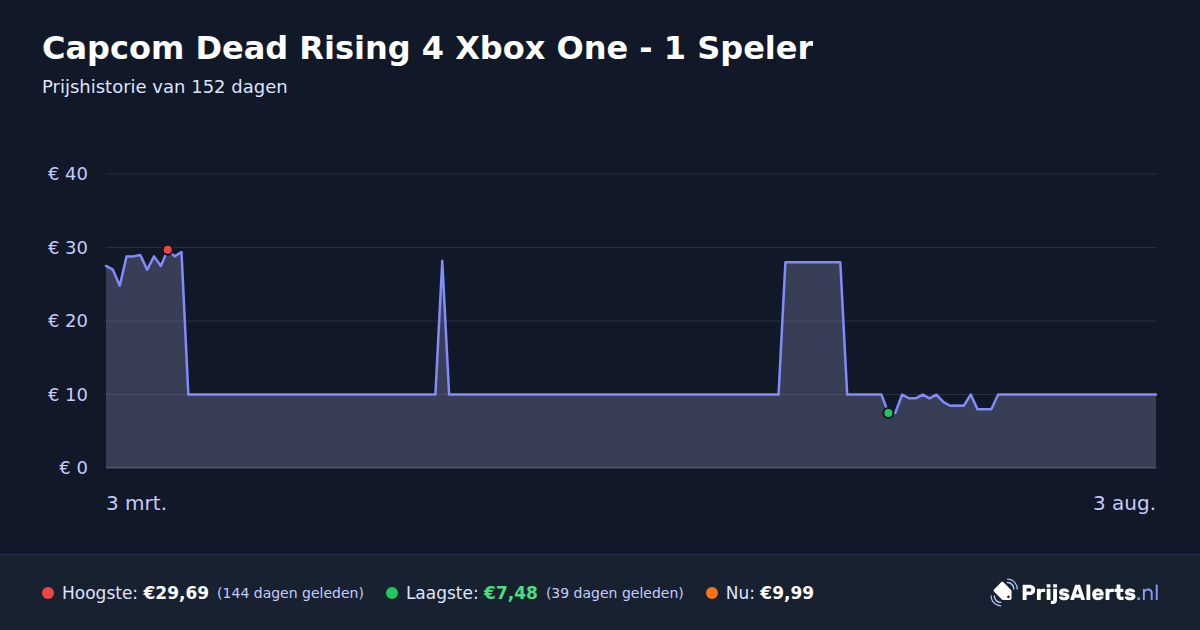This screenshot has width=1200, height=630.
Task: Click the PrijsAlerts price tag logo icon
Action: 1003,593
